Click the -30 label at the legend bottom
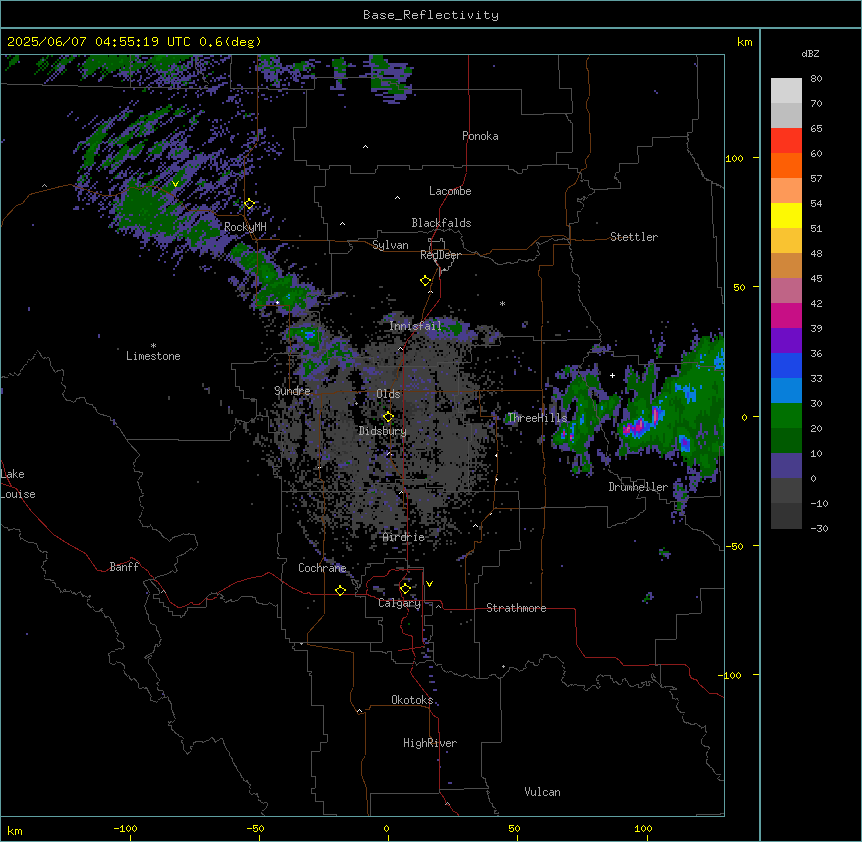Image resolution: width=862 pixels, height=842 pixels. tap(819, 528)
